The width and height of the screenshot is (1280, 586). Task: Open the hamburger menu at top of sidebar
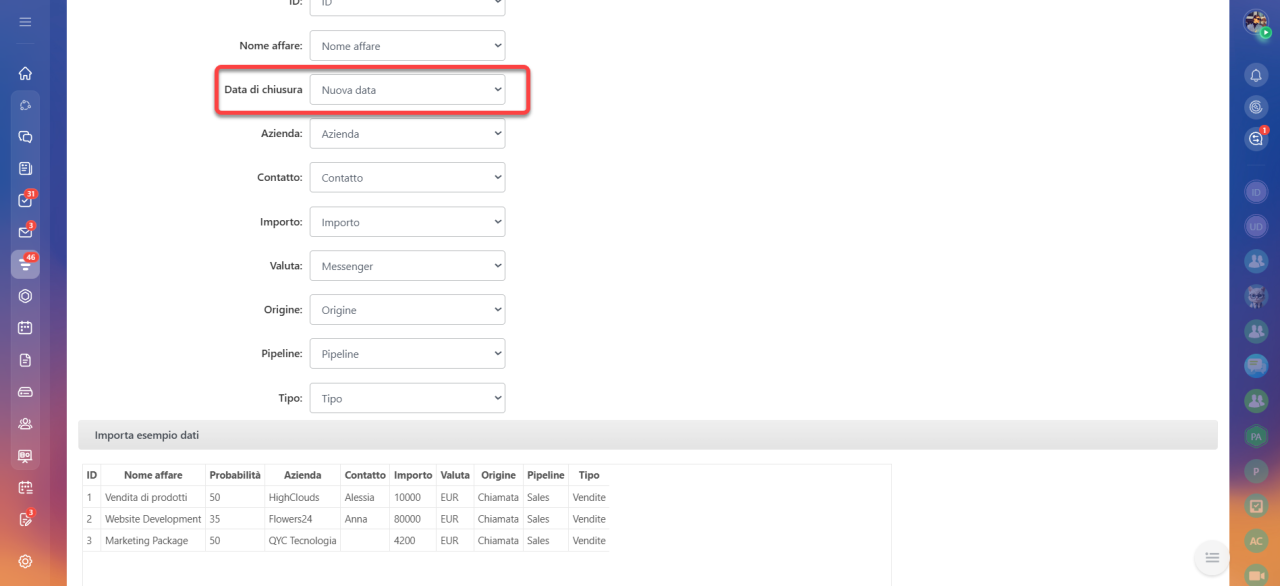coord(25,21)
